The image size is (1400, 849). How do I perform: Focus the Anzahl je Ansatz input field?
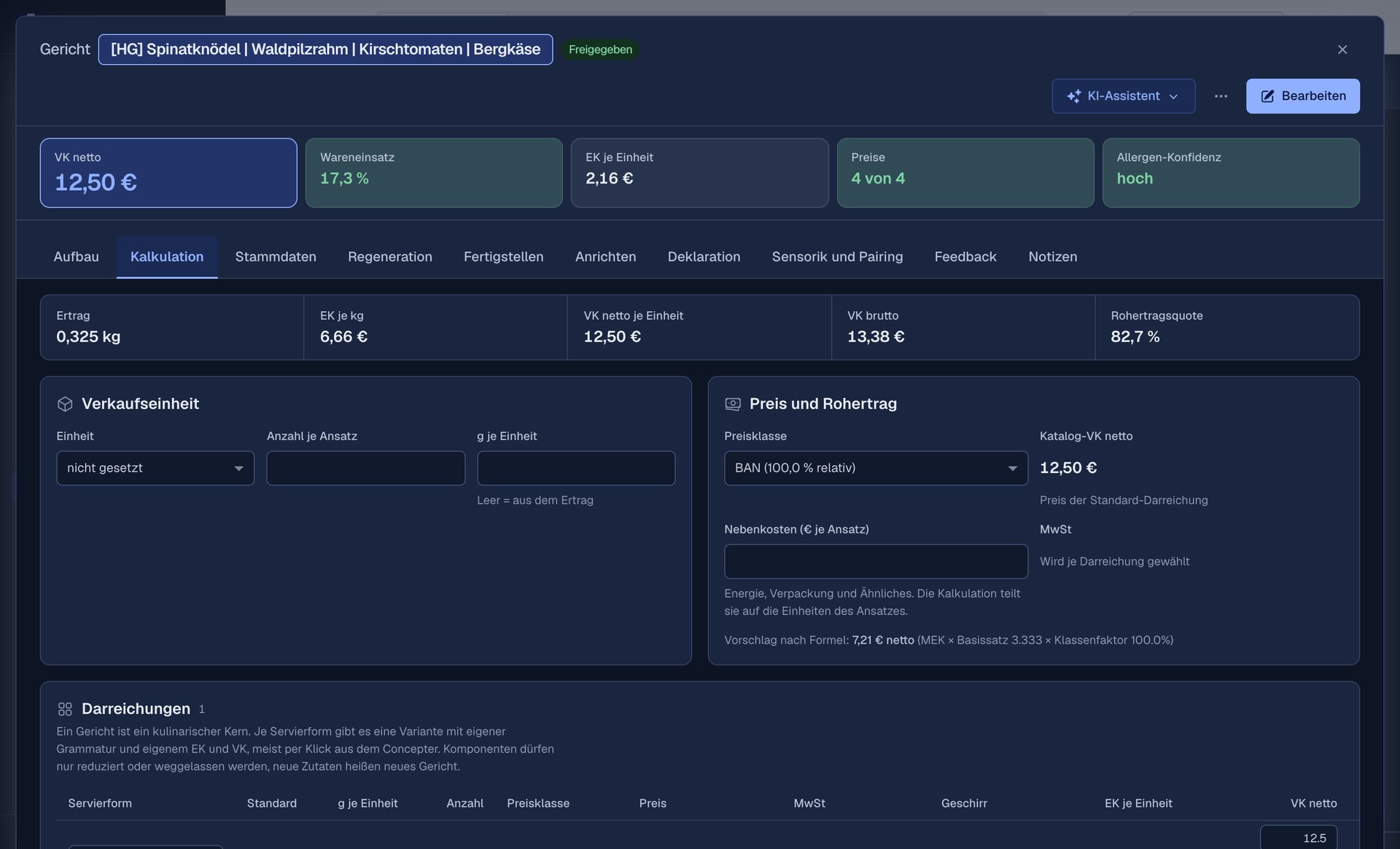click(x=365, y=468)
